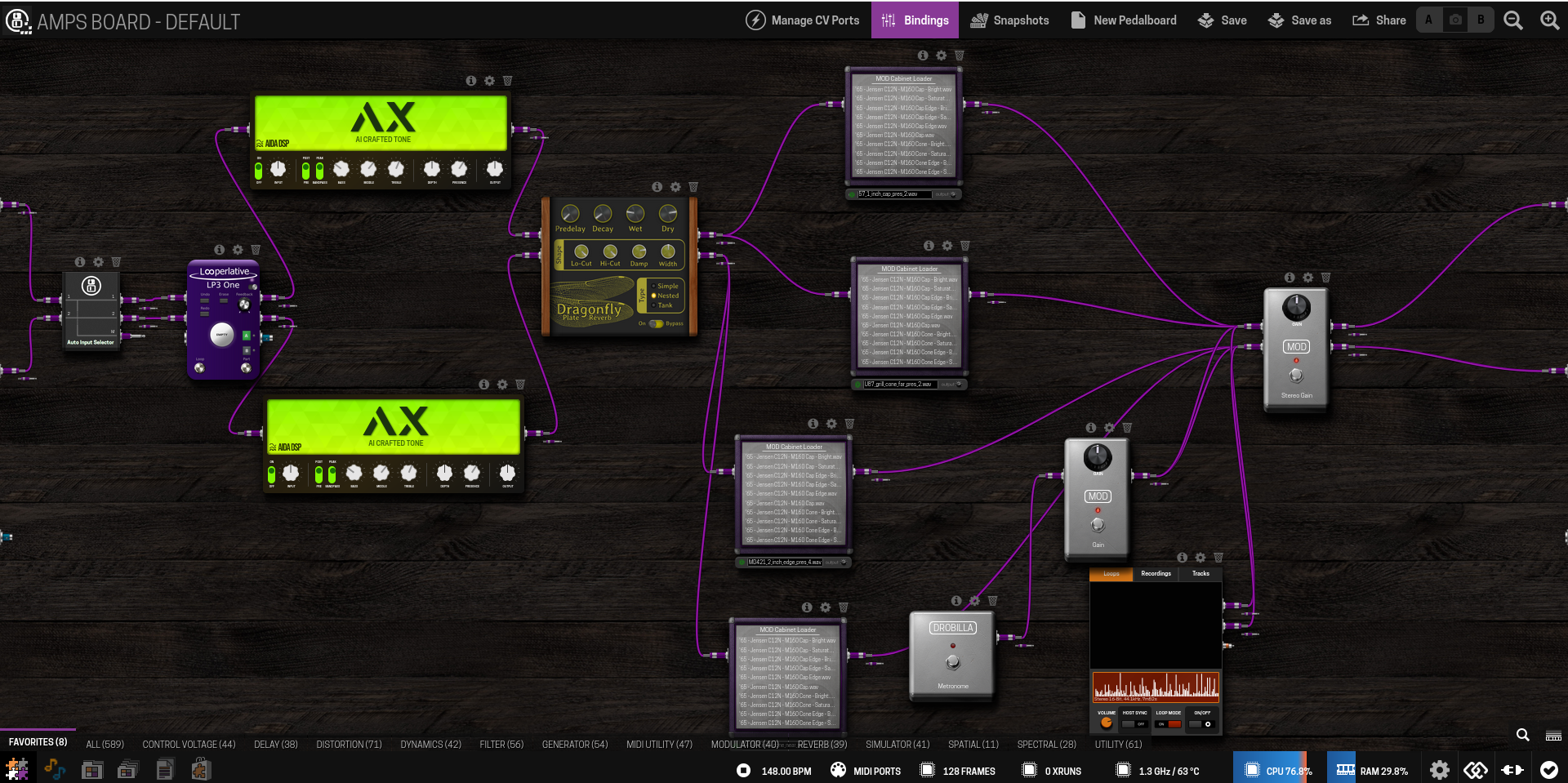Click the 148.00 BPM tempo display
The image size is (1568, 783).
786,772
